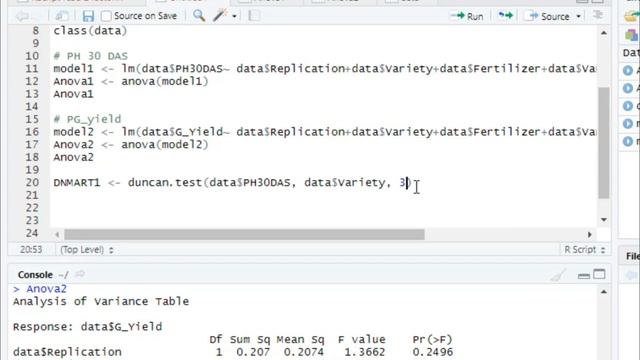
Task: Click the horizontal scroll right arrow
Action: [x=589, y=234]
